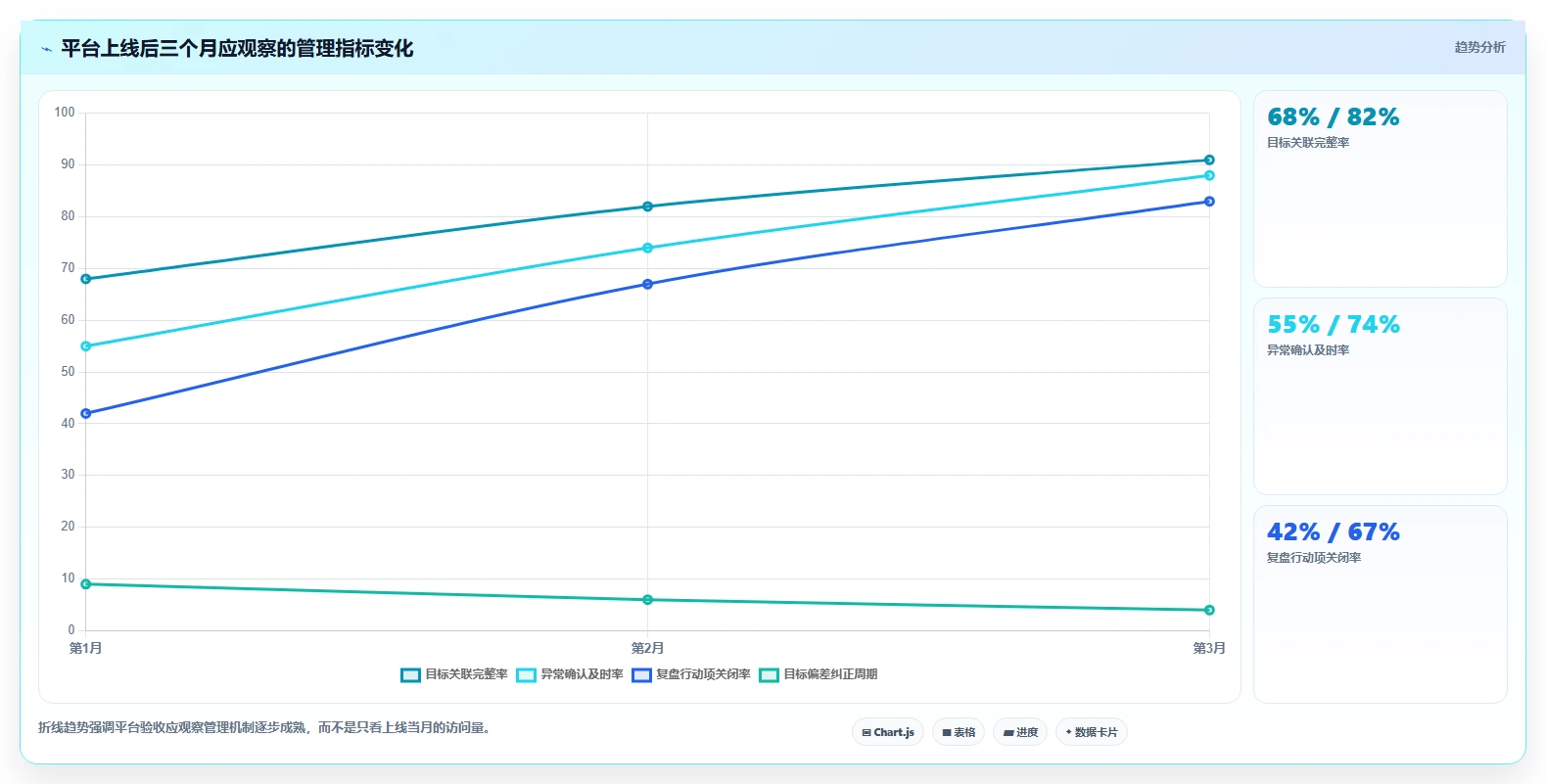Click 目标偏差纠正周期 data point at 第2月

click(647, 600)
